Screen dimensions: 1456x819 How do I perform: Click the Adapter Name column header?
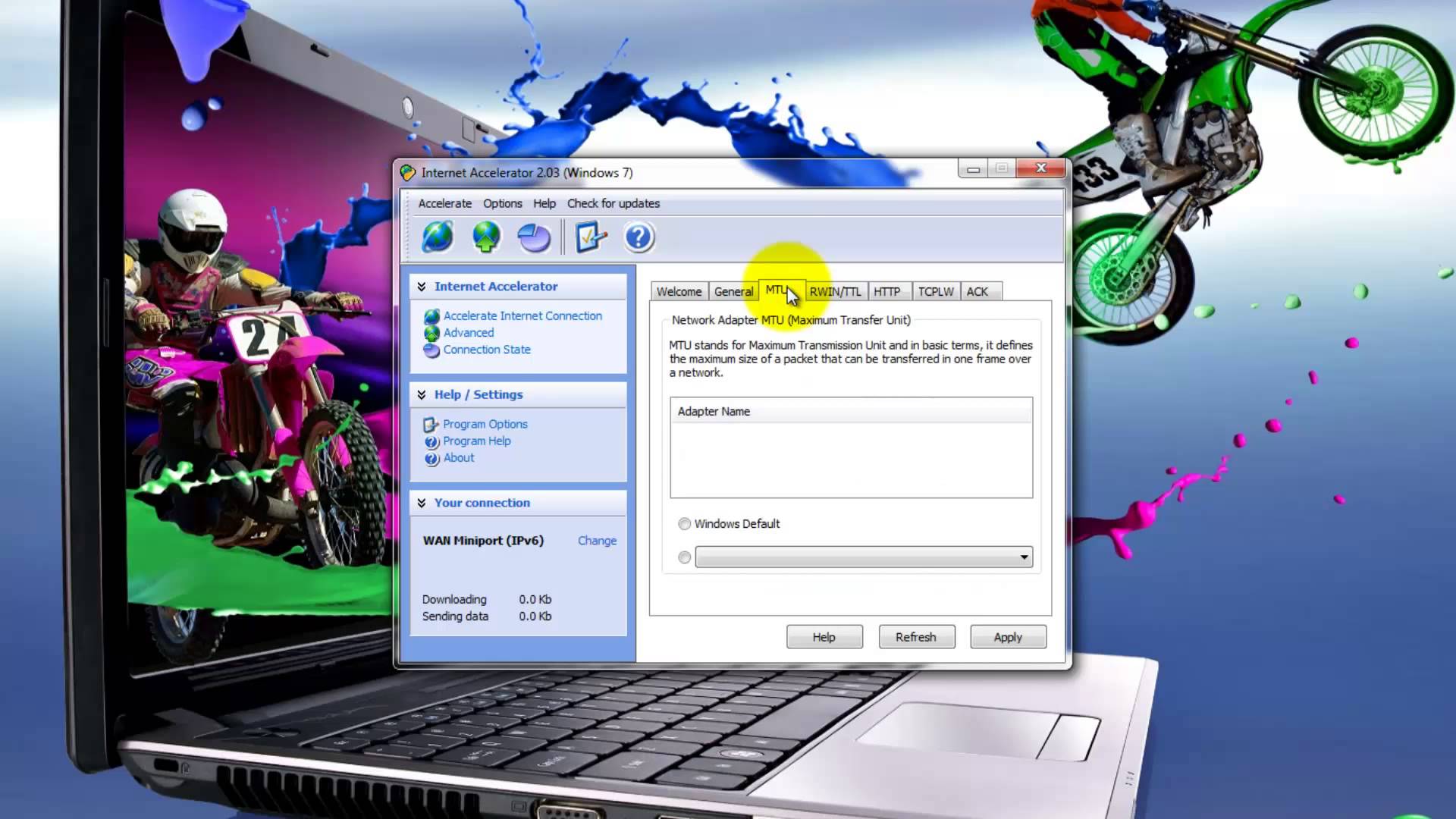click(x=851, y=412)
